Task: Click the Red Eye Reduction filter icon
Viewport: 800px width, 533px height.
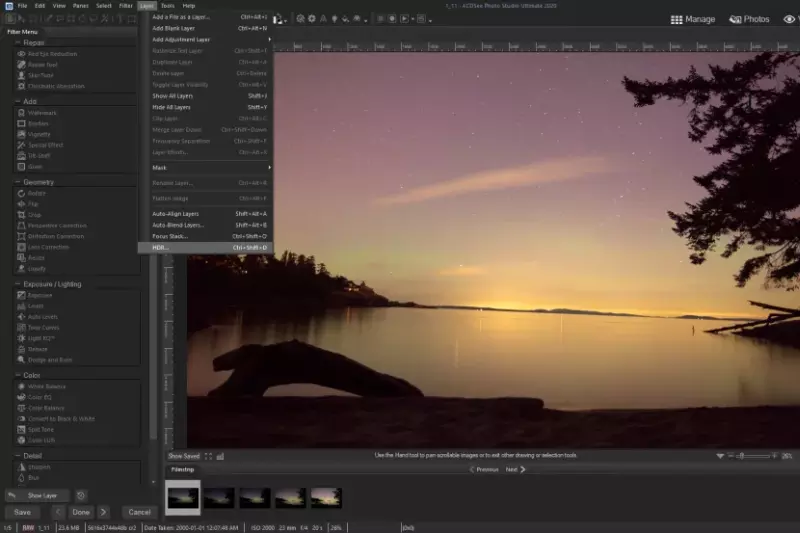Action: (x=21, y=53)
